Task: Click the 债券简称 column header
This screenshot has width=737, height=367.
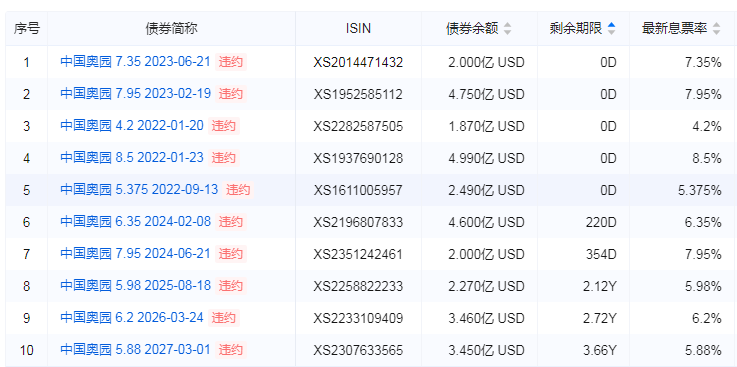Action: tap(172, 29)
